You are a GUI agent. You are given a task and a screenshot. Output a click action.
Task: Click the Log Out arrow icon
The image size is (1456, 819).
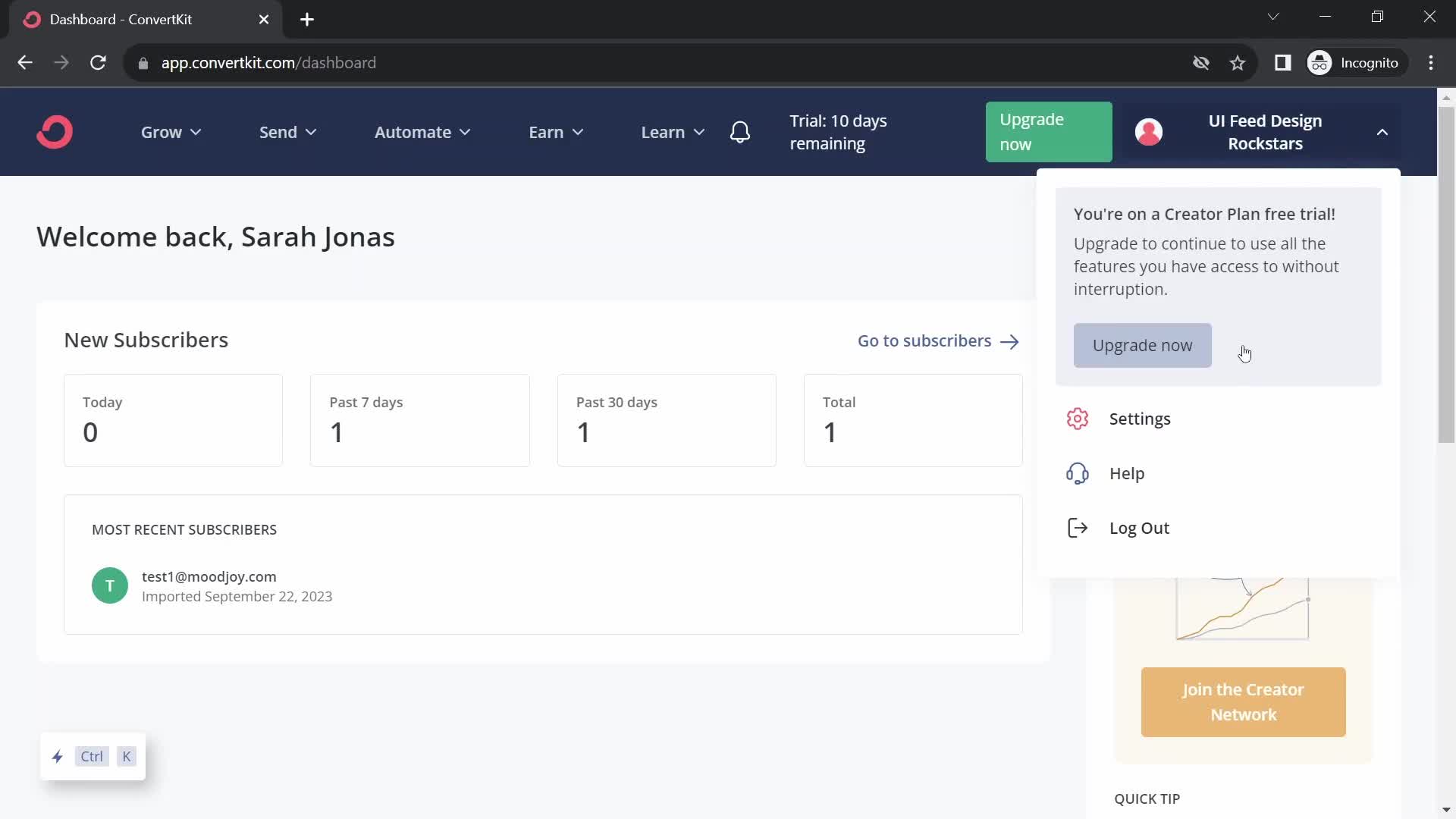(x=1078, y=528)
